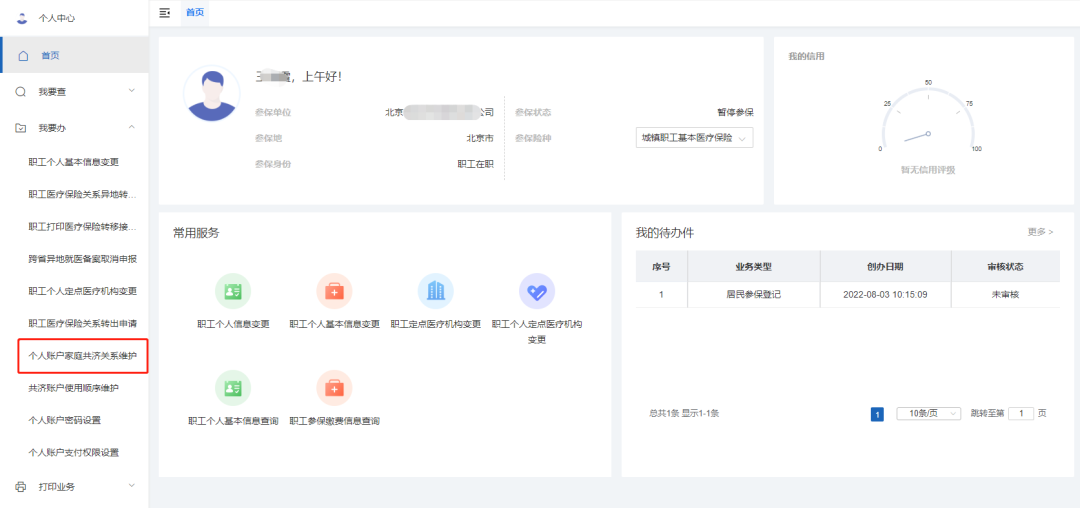The image size is (1080, 508).
Task: Click page 1 pagination button
Action: tap(877, 414)
